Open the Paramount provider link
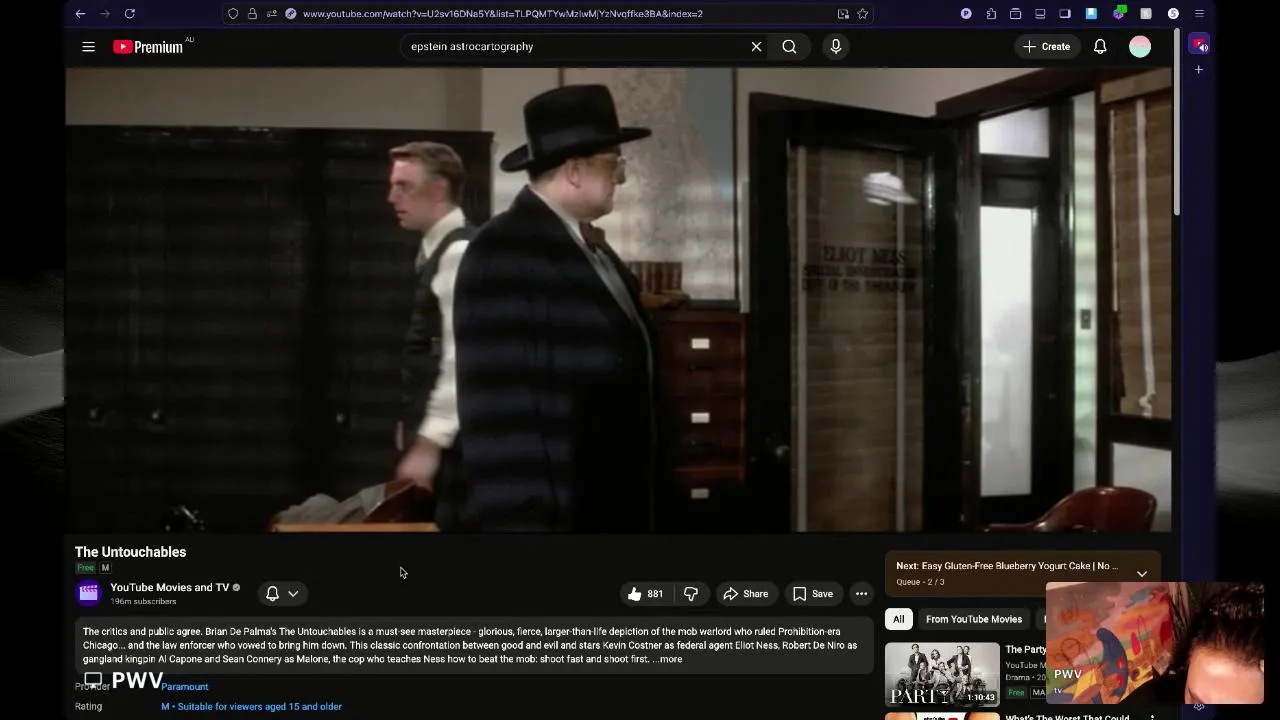 pos(185,687)
